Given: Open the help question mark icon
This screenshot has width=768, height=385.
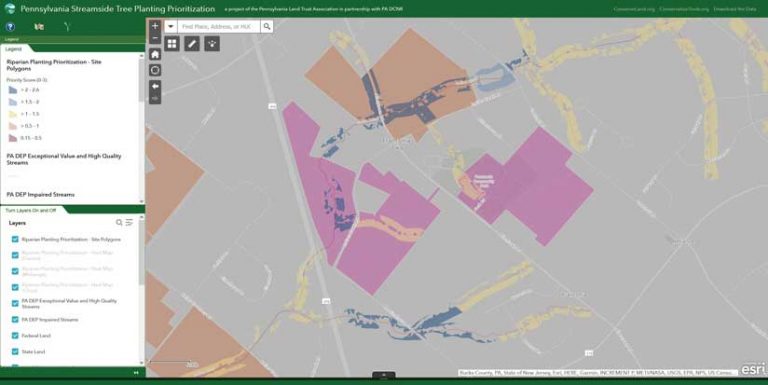Looking at the screenshot, I should coord(10,27).
